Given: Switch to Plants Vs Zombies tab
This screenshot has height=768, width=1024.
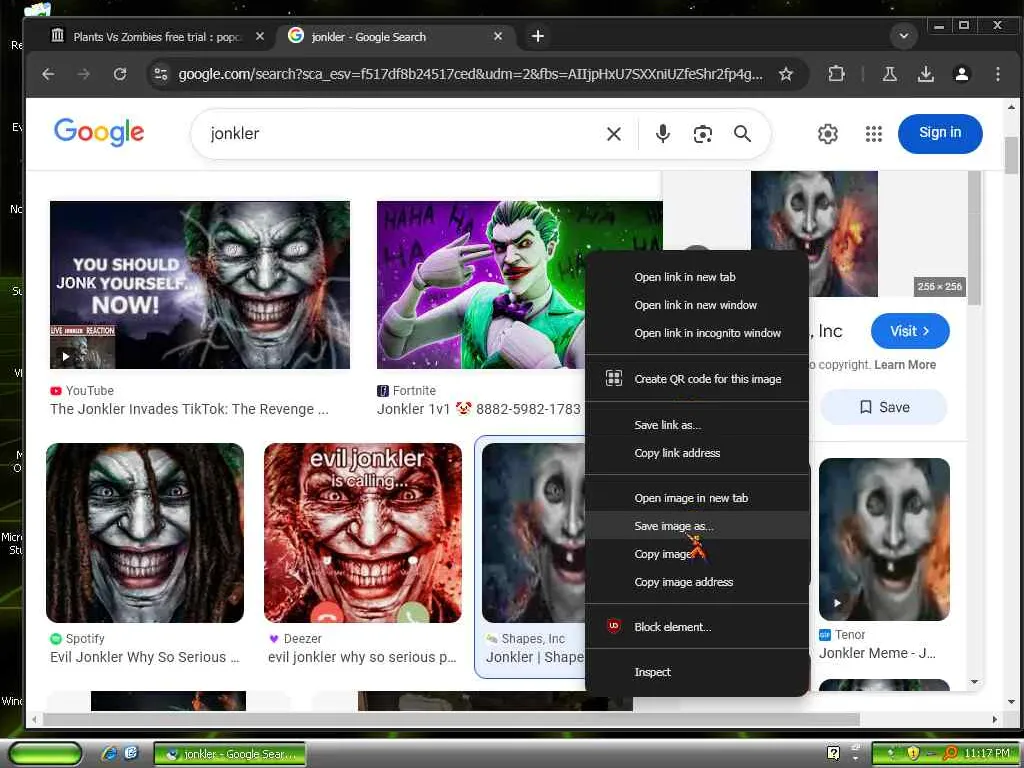Looking at the screenshot, I should (157, 37).
